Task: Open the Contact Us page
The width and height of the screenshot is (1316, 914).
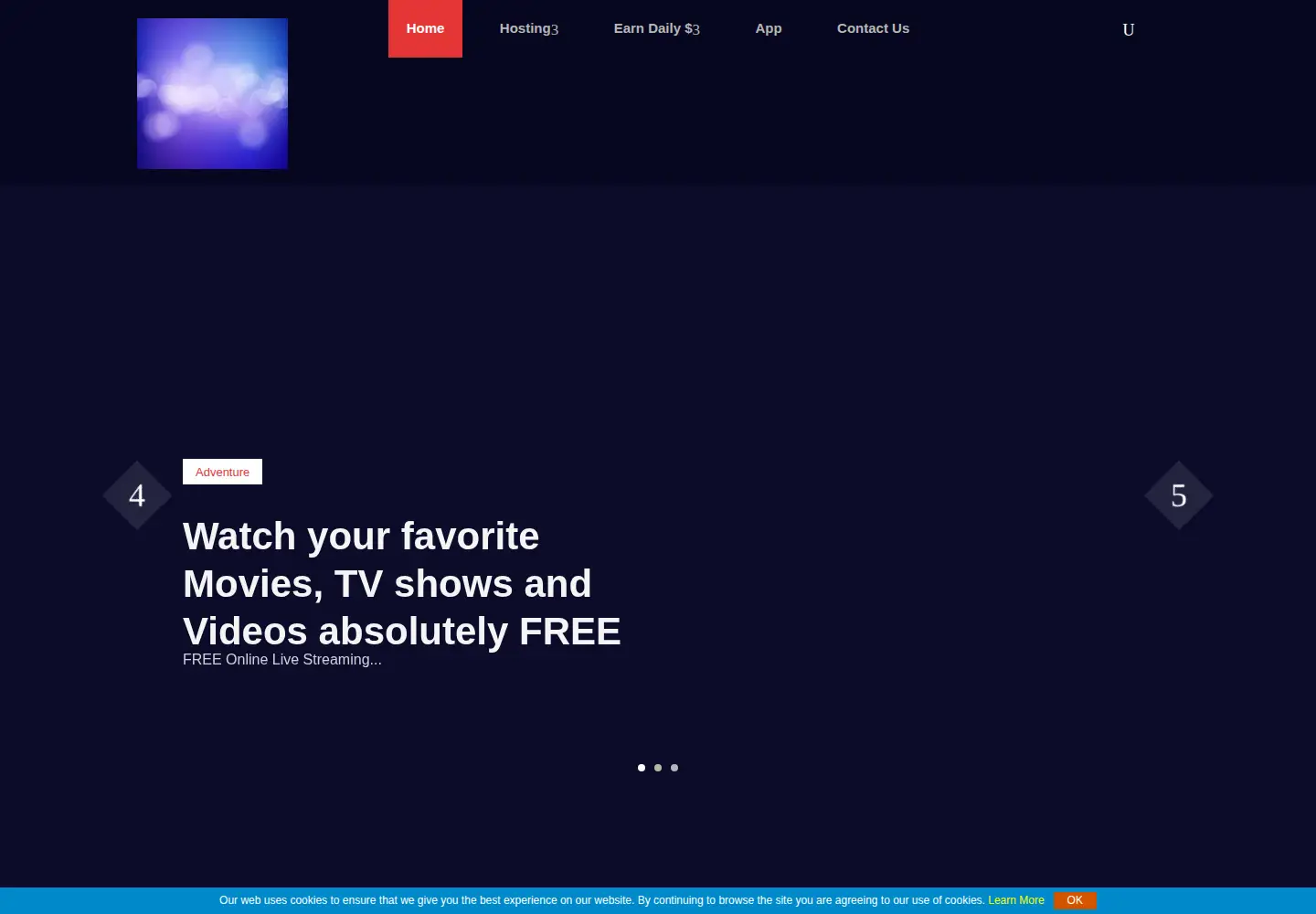Action: [873, 28]
